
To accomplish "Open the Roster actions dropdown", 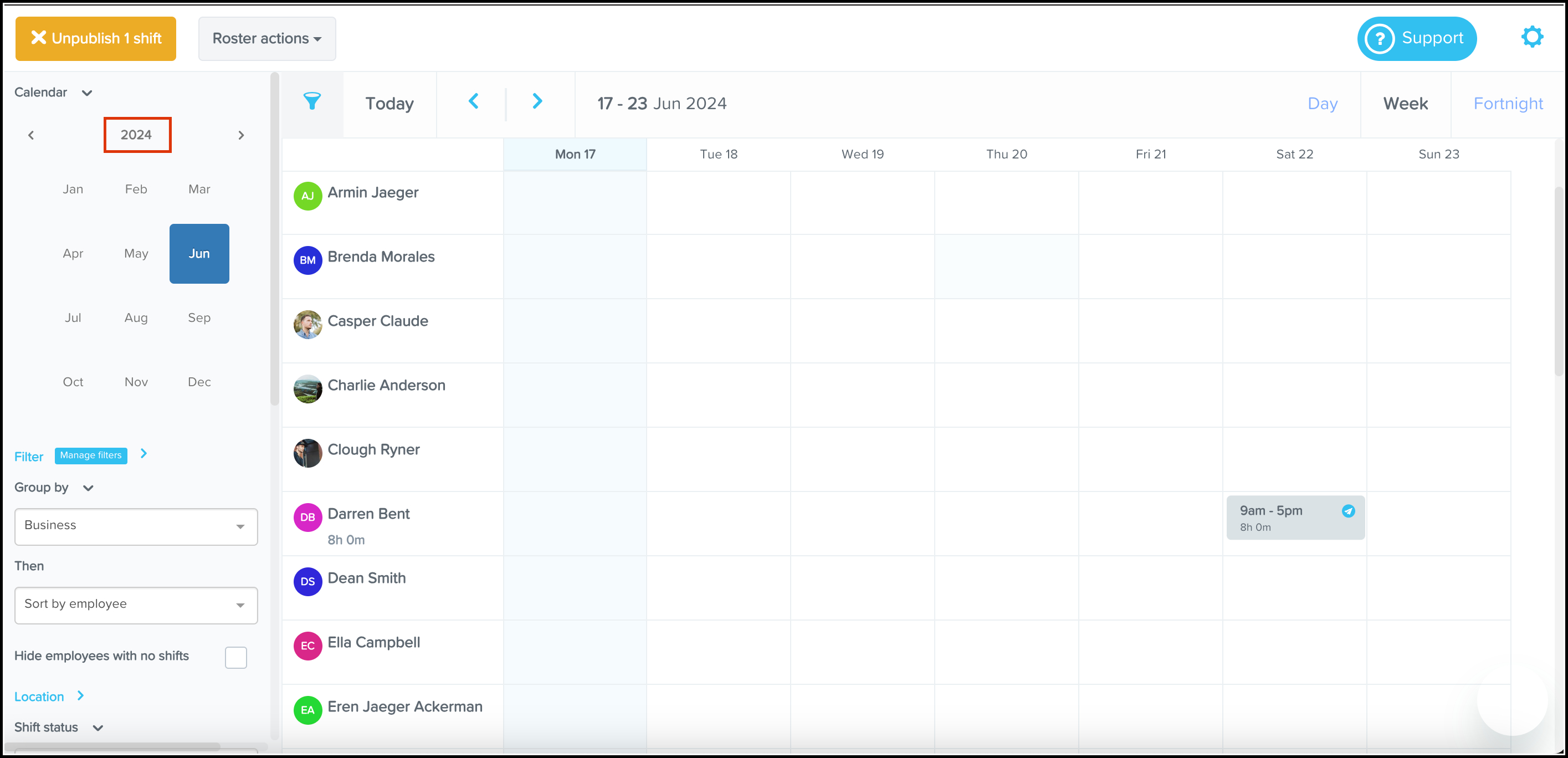I will (267, 38).
